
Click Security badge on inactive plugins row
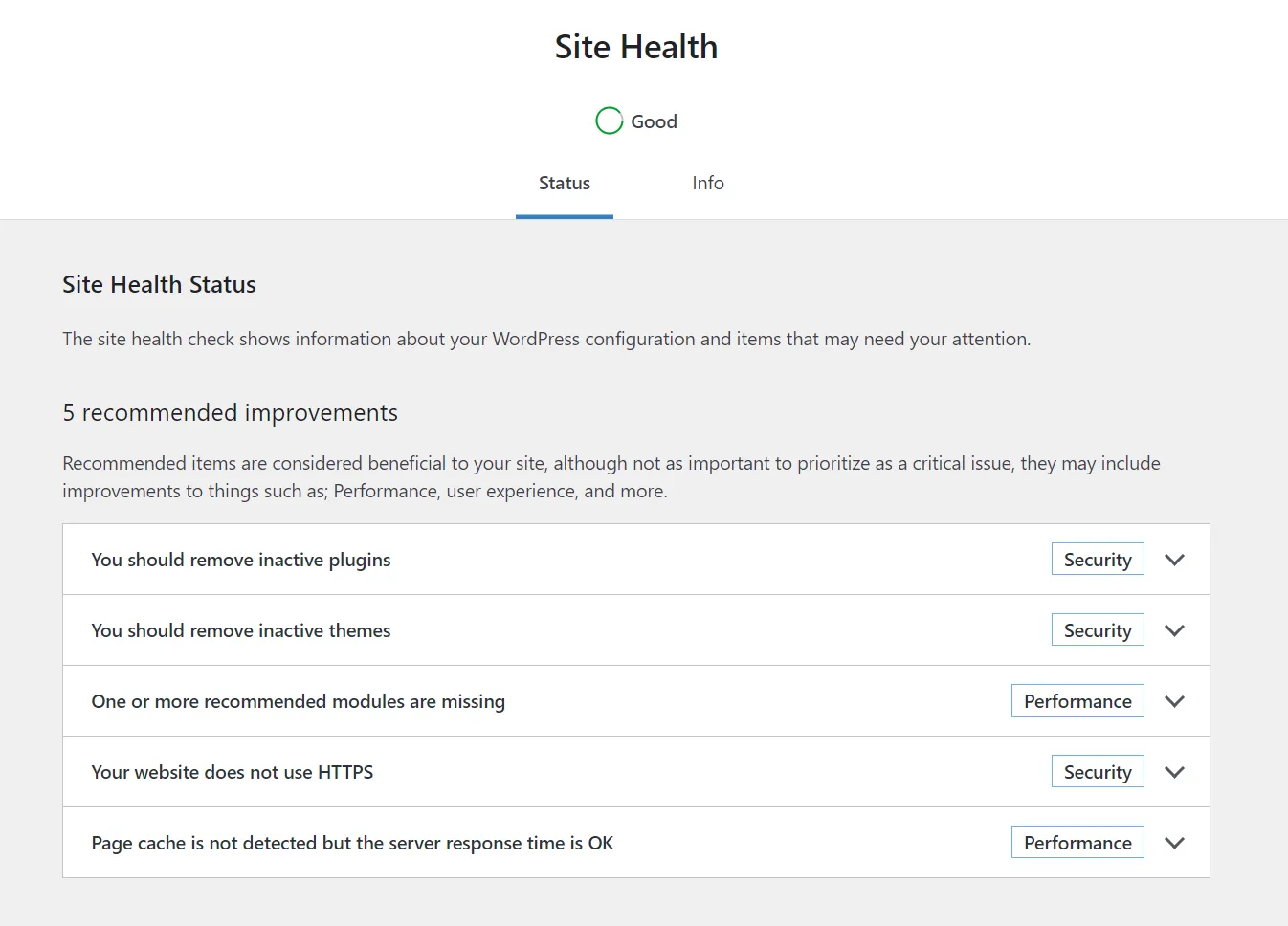[x=1098, y=560]
